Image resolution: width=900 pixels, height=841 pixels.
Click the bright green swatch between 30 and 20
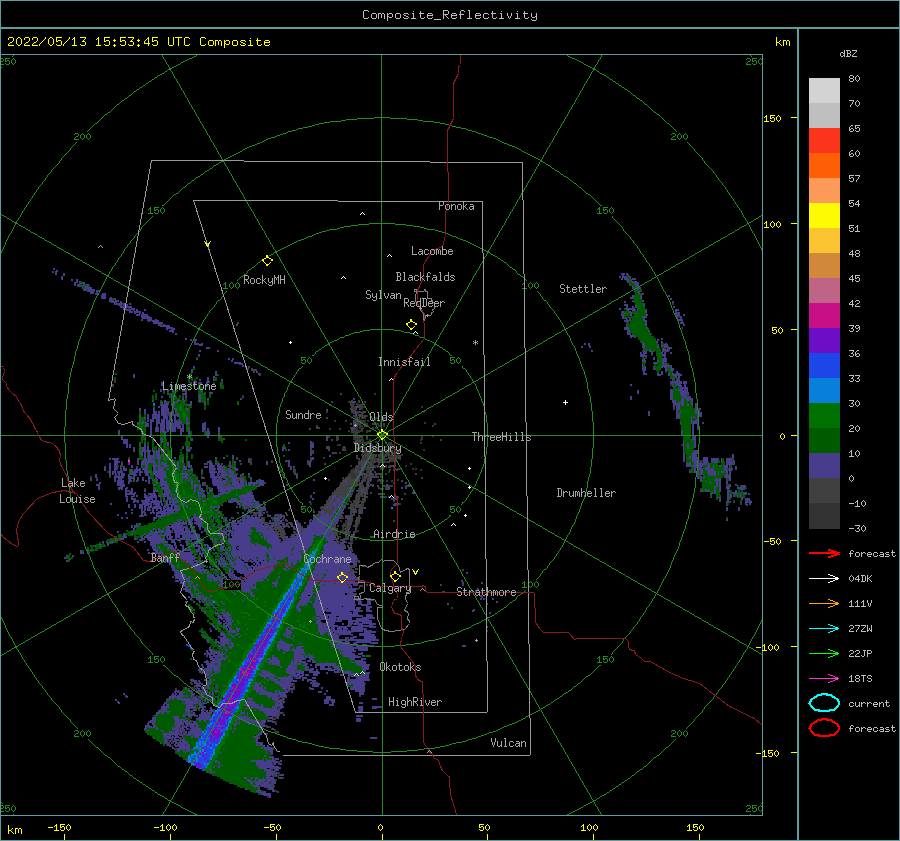coord(824,416)
